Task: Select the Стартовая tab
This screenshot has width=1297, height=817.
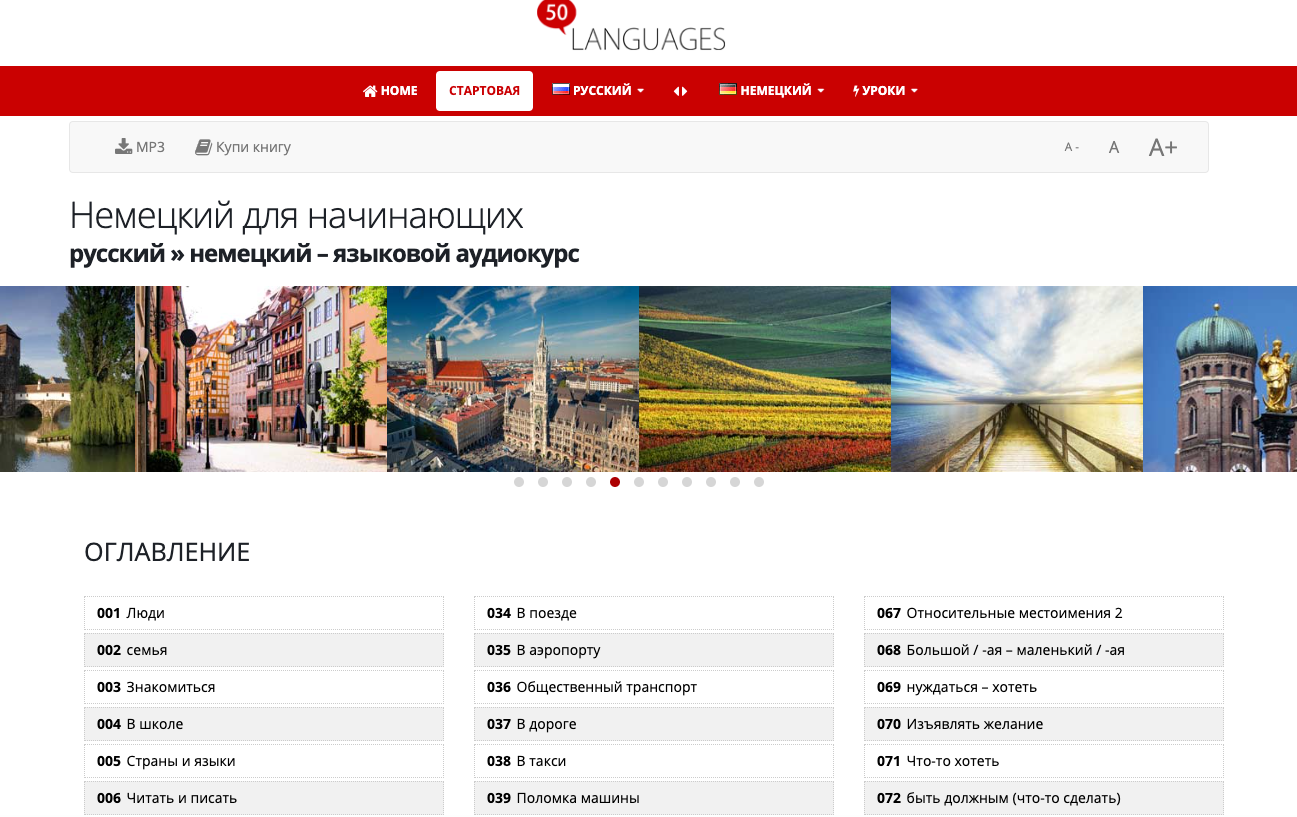Action: coord(484,91)
